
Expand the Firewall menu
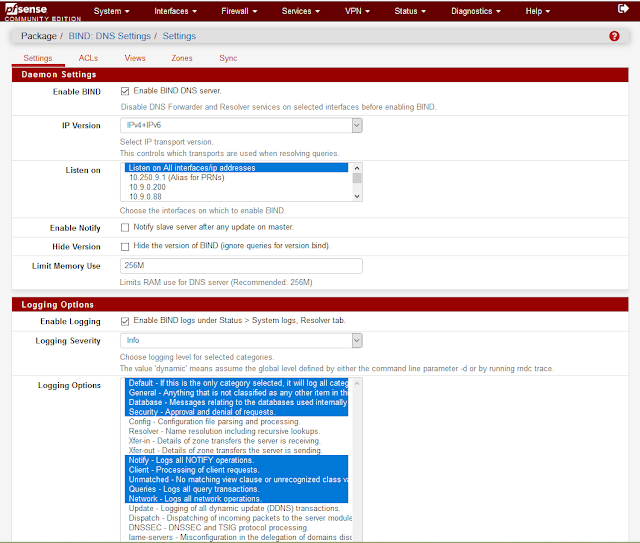tap(238, 11)
